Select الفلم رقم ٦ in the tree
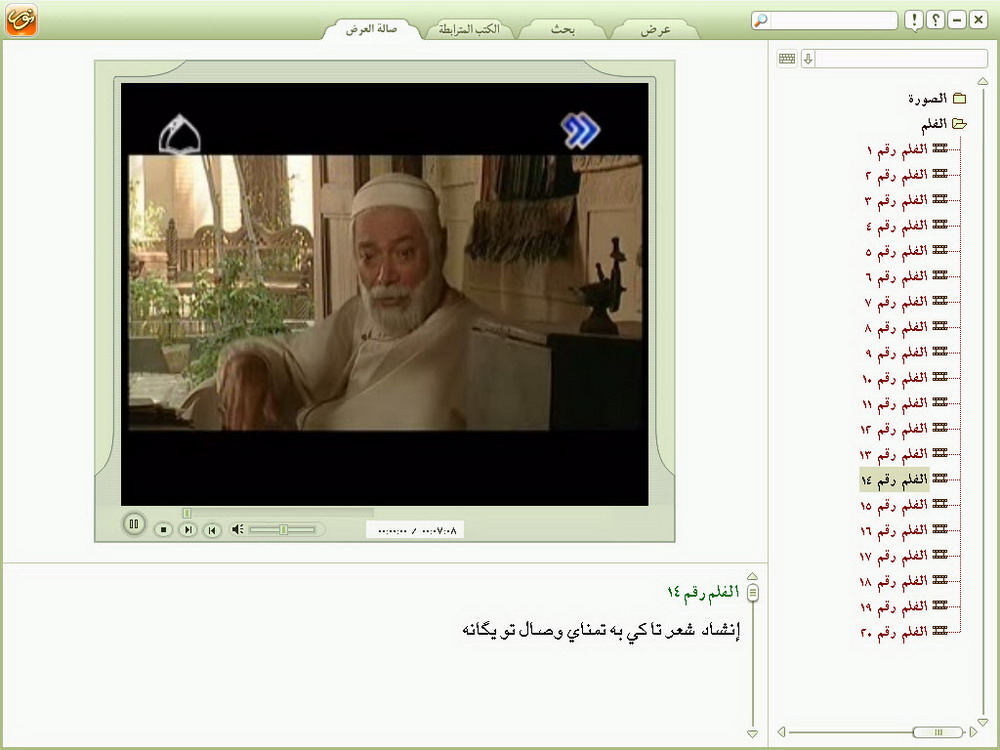The height and width of the screenshot is (750, 1000). point(897,276)
